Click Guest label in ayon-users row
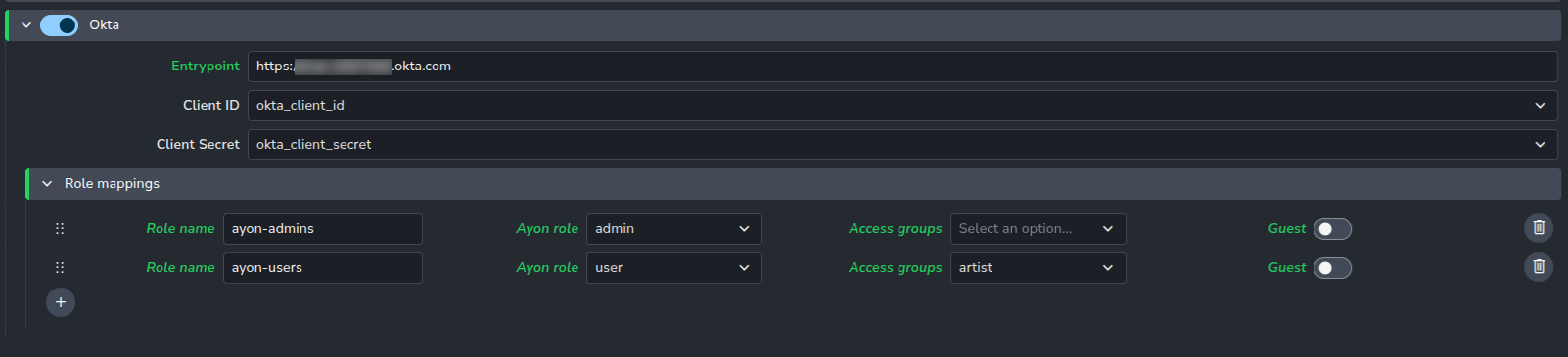Image resolution: width=1568 pixels, height=357 pixels. [x=1287, y=267]
